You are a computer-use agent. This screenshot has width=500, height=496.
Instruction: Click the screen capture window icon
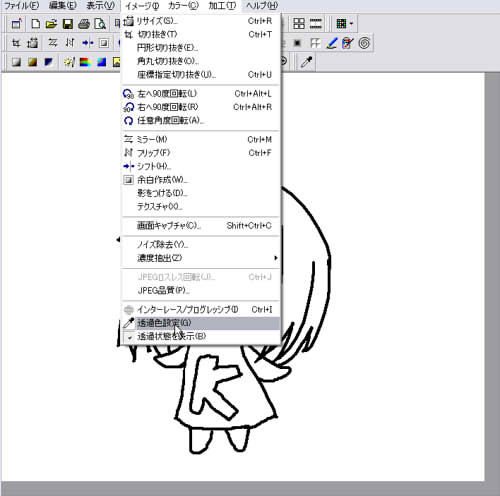(x=16, y=24)
